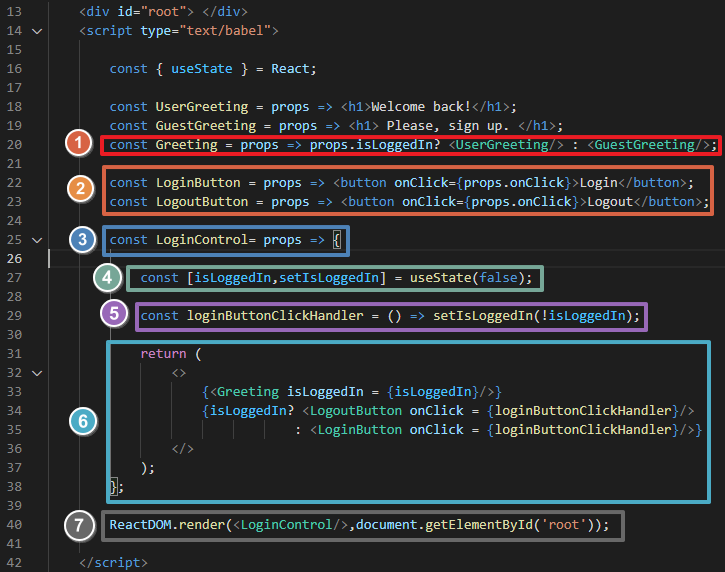Click 'getElementById' on line 40

coord(479,525)
